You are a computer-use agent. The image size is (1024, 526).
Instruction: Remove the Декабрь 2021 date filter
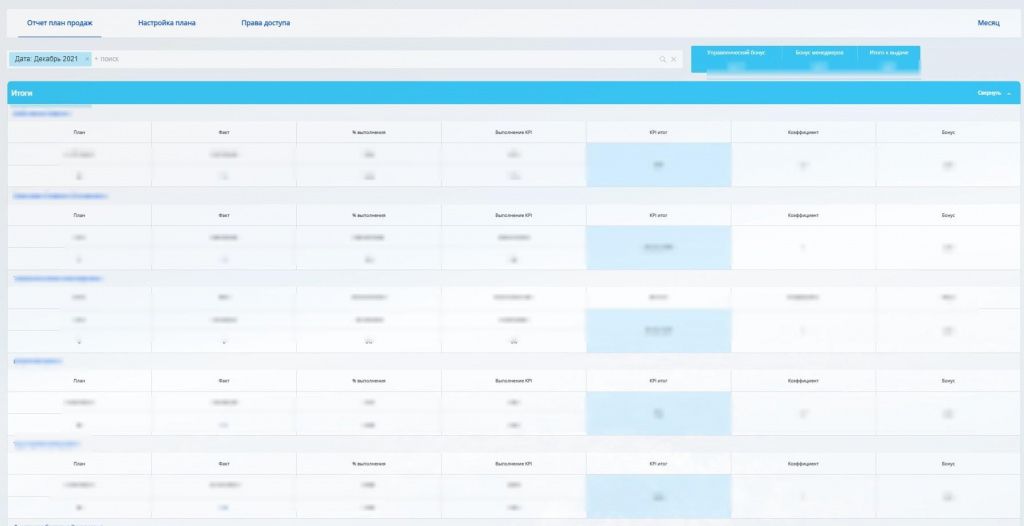tap(87, 59)
